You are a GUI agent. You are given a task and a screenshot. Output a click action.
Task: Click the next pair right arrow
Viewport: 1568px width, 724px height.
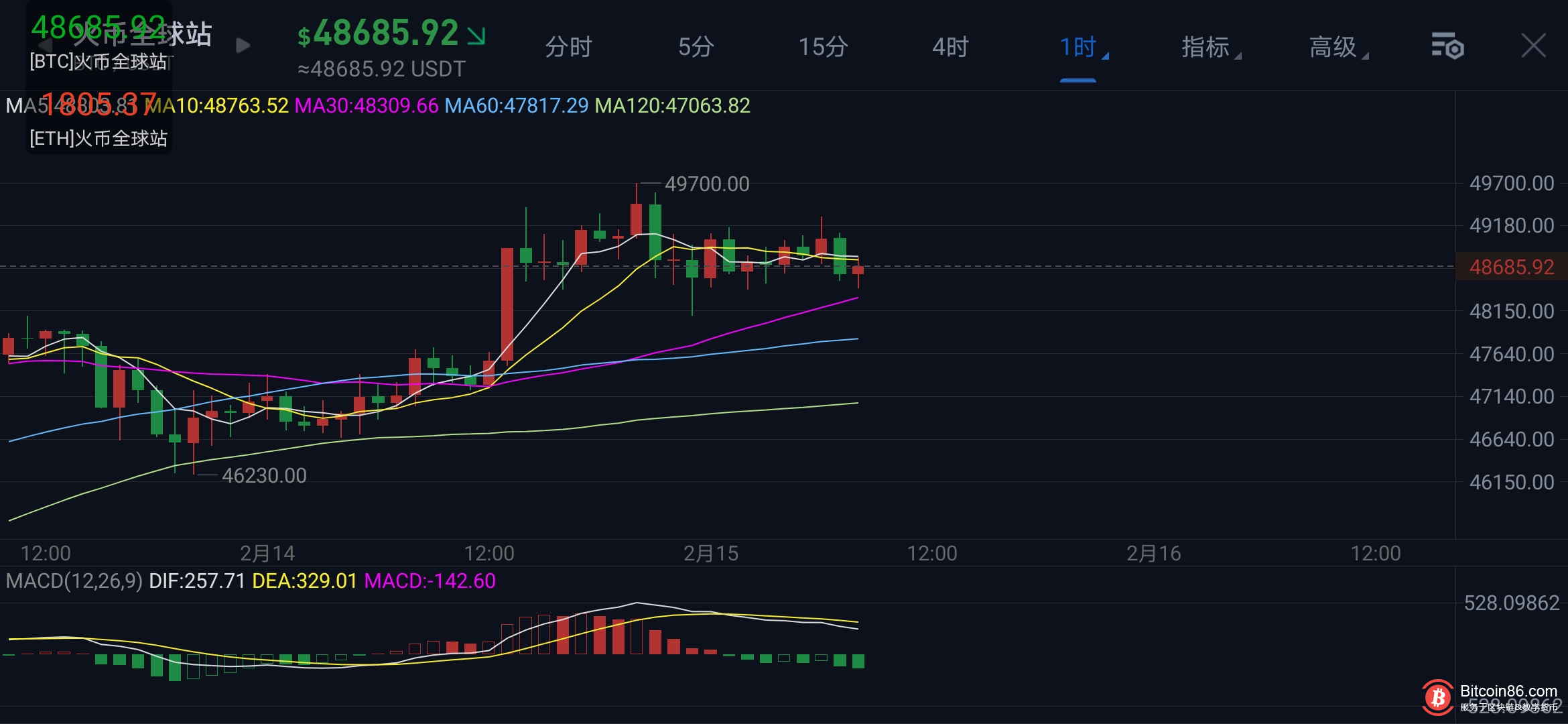[x=243, y=46]
